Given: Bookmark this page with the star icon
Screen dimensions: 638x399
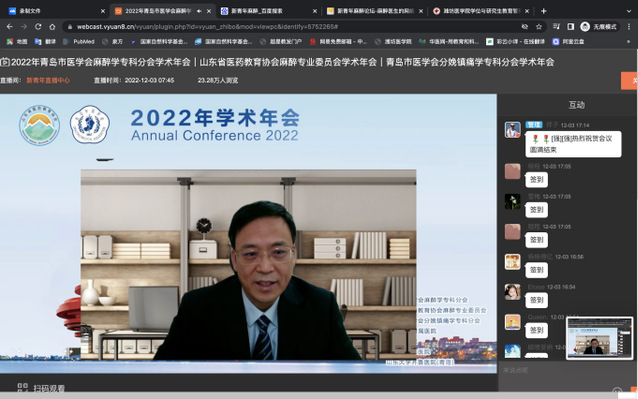Looking at the screenshot, I should pyautogui.click(x=539, y=26).
